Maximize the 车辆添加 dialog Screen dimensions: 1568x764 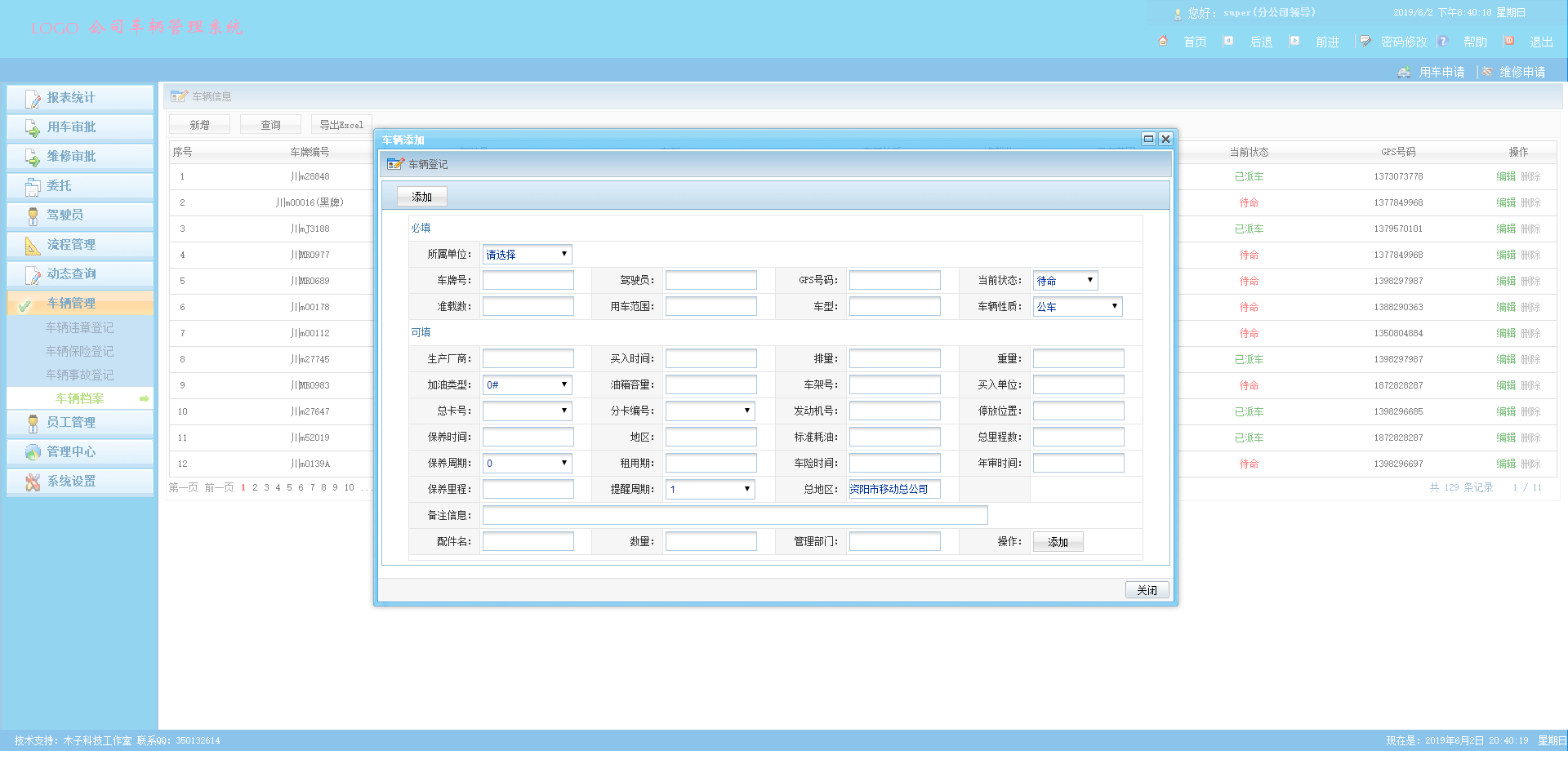[1148, 139]
